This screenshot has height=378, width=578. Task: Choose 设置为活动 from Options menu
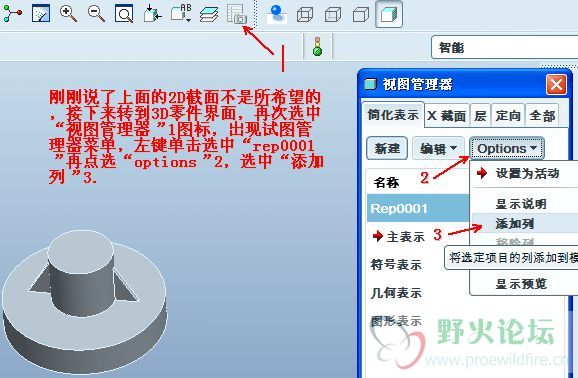[x=525, y=173]
